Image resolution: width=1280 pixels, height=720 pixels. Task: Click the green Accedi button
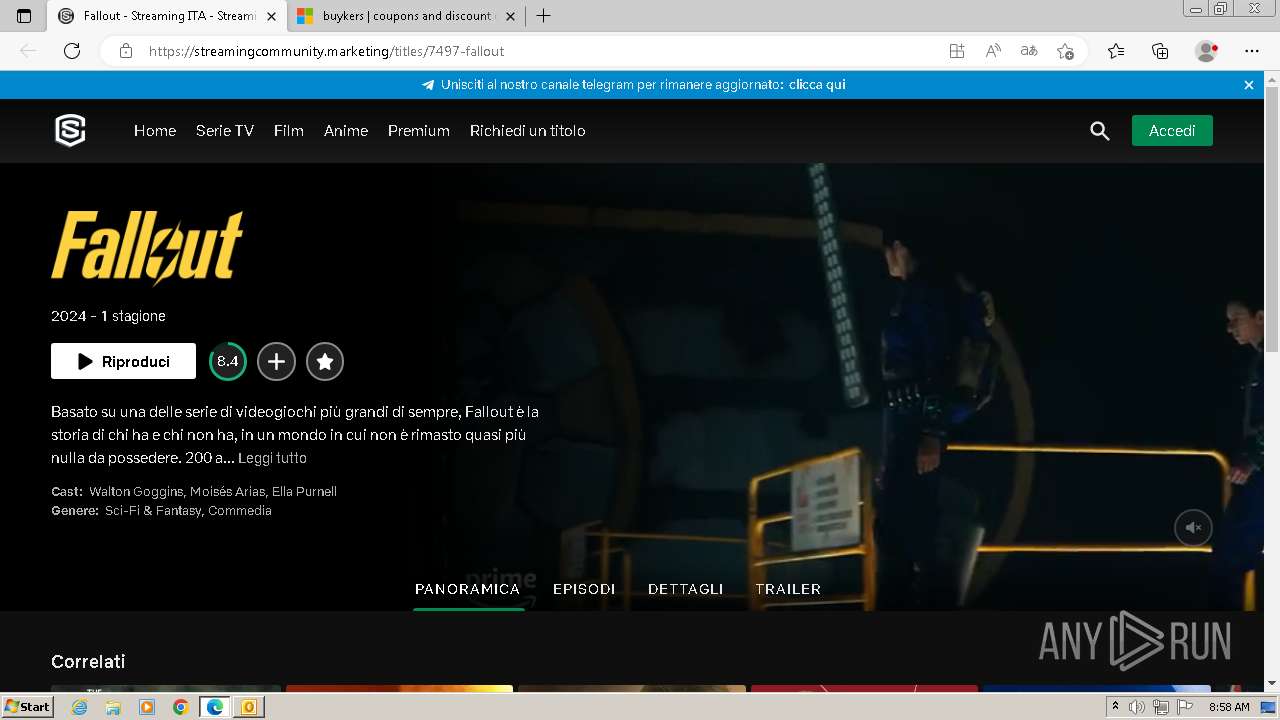(1172, 131)
